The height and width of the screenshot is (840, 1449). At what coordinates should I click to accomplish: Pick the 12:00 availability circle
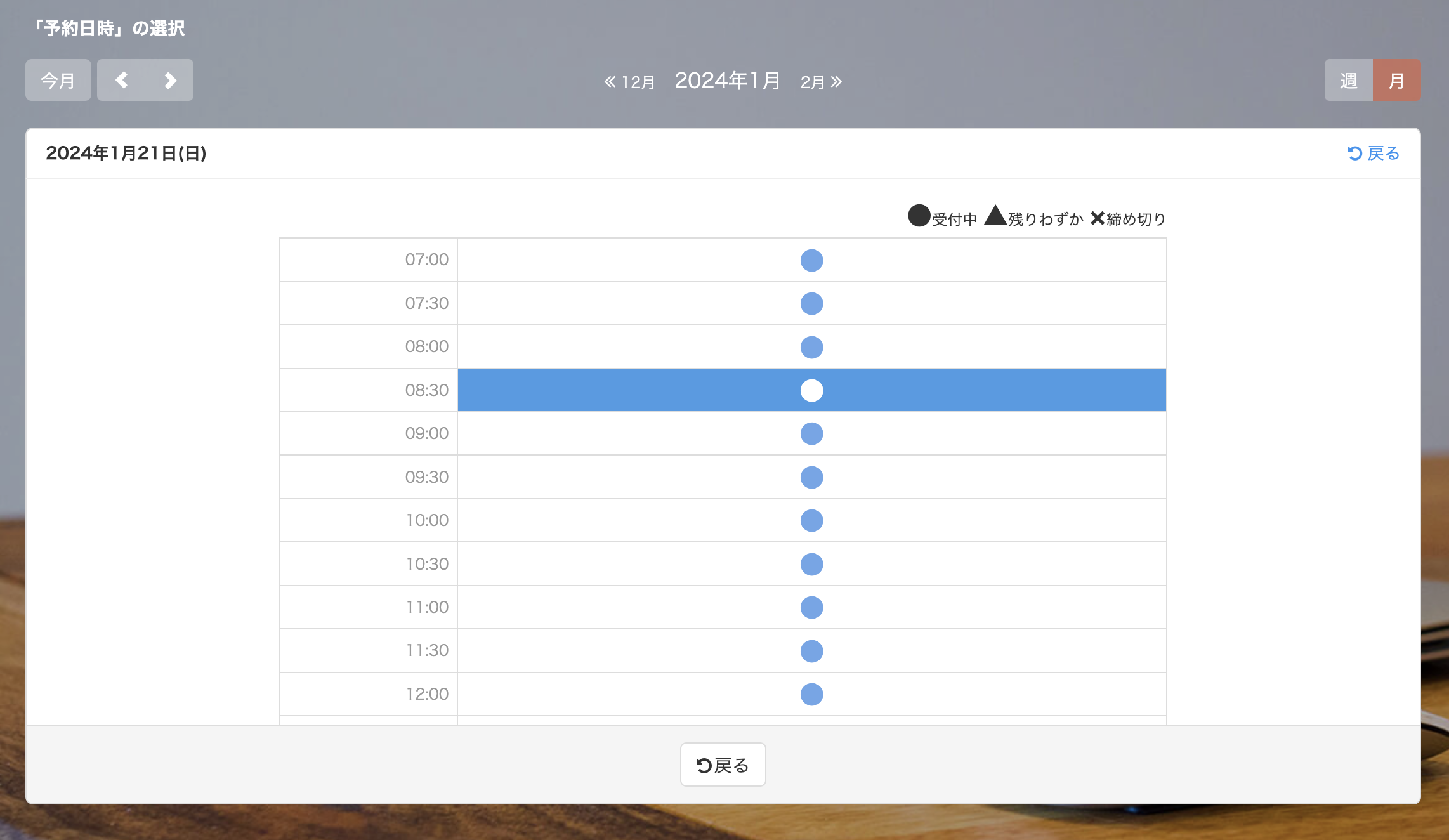(x=811, y=694)
